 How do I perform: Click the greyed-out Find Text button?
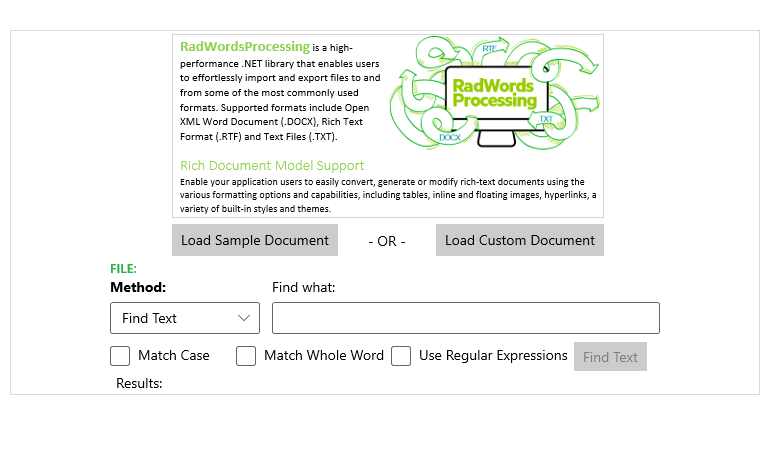pyautogui.click(x=610, y=357)
